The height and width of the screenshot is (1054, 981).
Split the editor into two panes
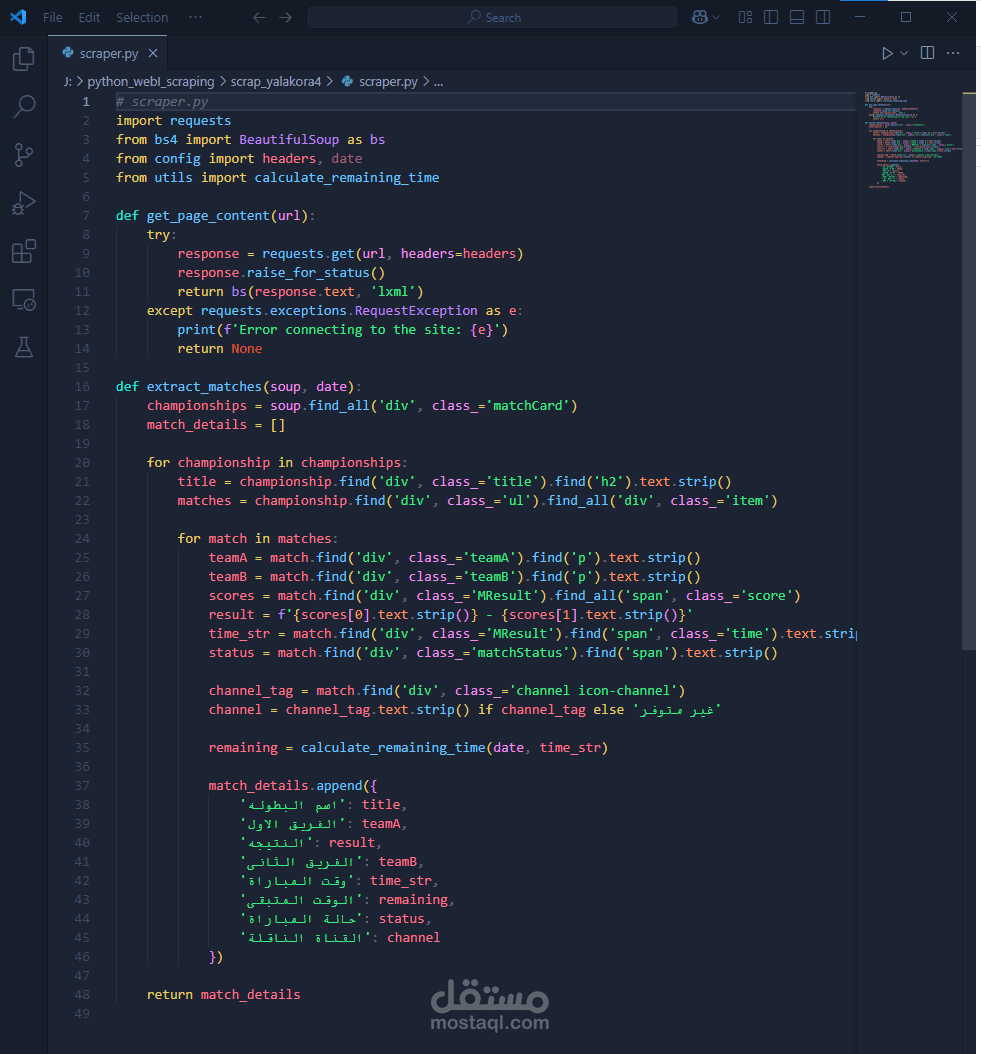(x=927, y=52)
